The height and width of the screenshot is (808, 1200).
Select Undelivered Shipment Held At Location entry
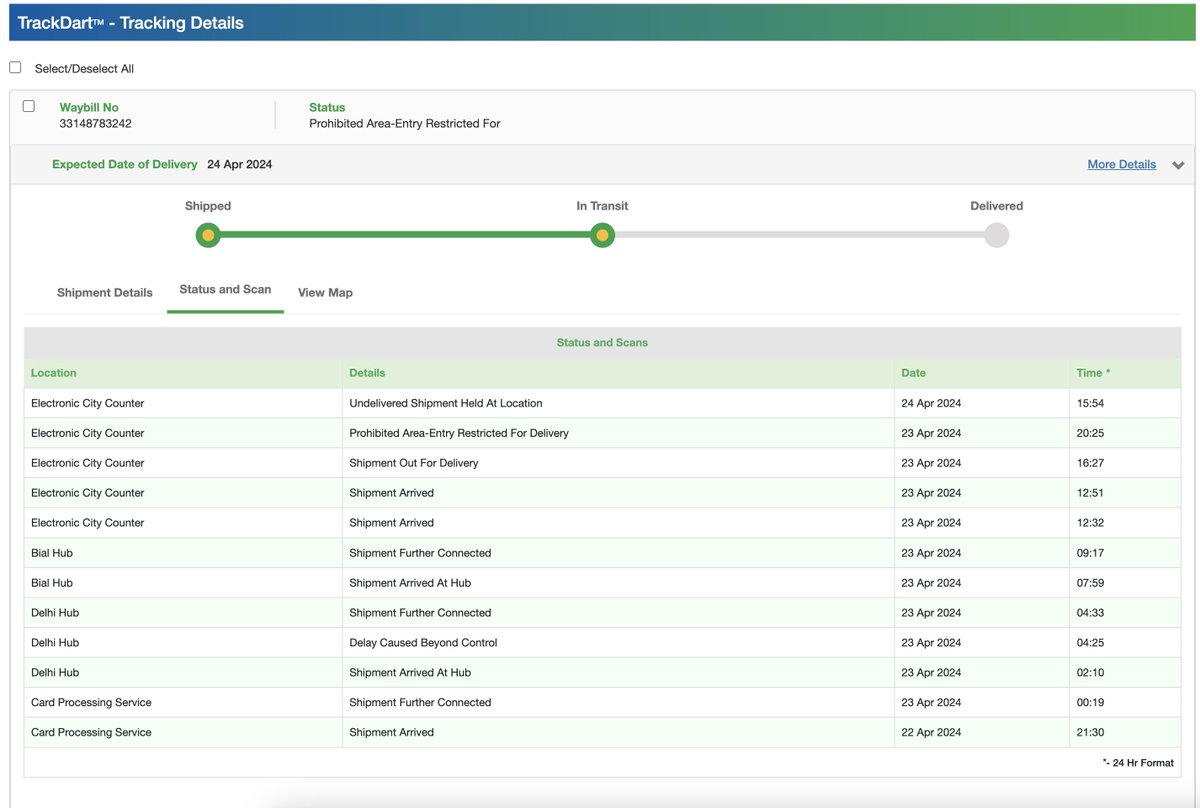tap(446, 403)
